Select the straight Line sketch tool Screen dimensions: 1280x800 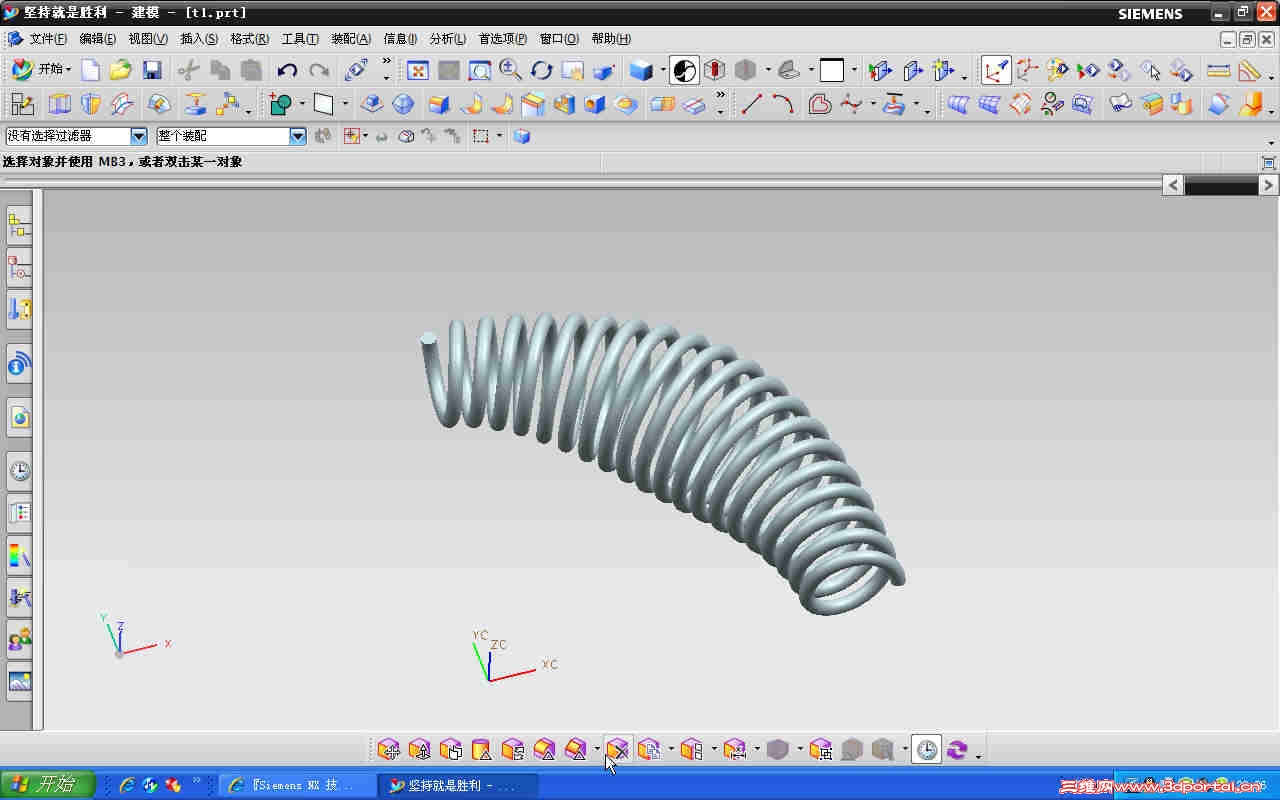[752, 104]
